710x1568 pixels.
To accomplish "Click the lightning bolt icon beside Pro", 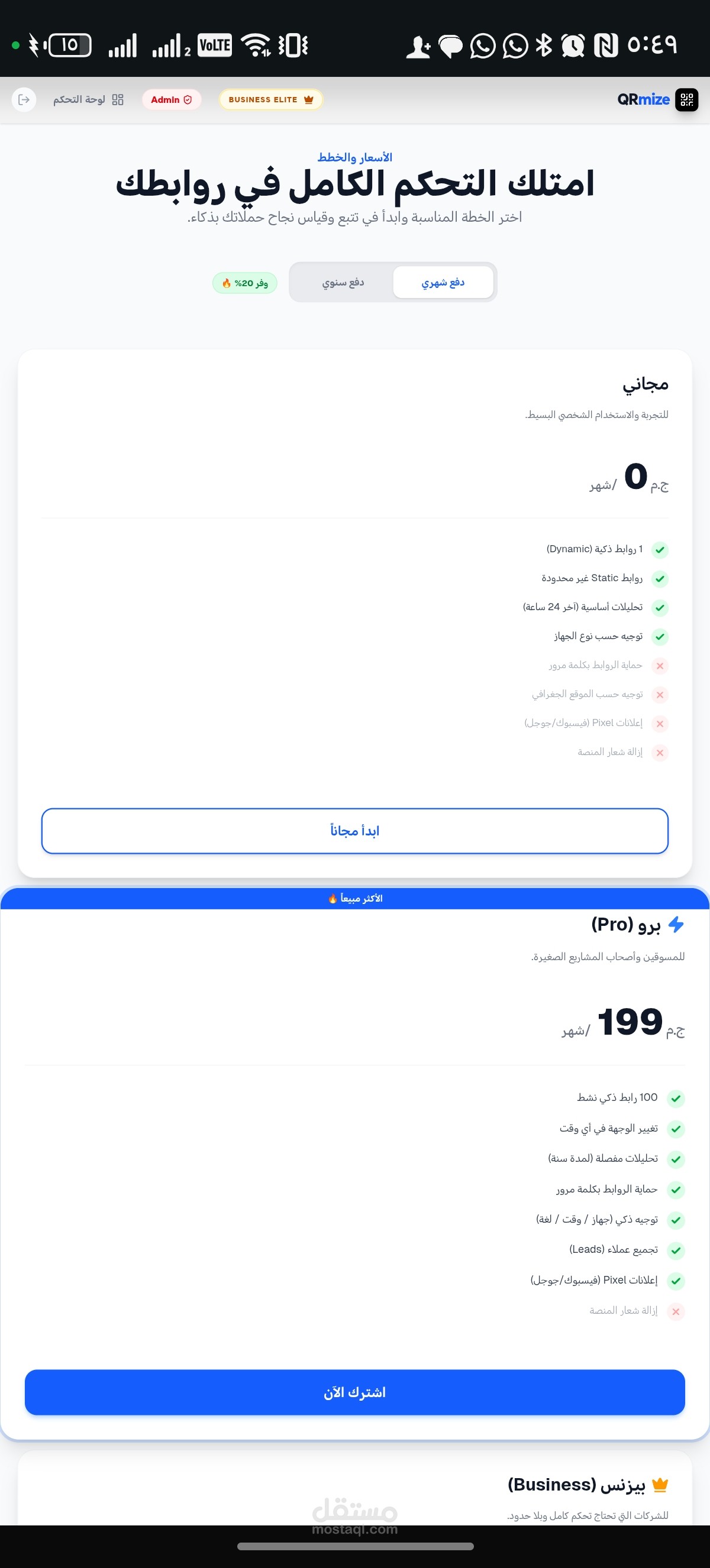I will point(676,925).
